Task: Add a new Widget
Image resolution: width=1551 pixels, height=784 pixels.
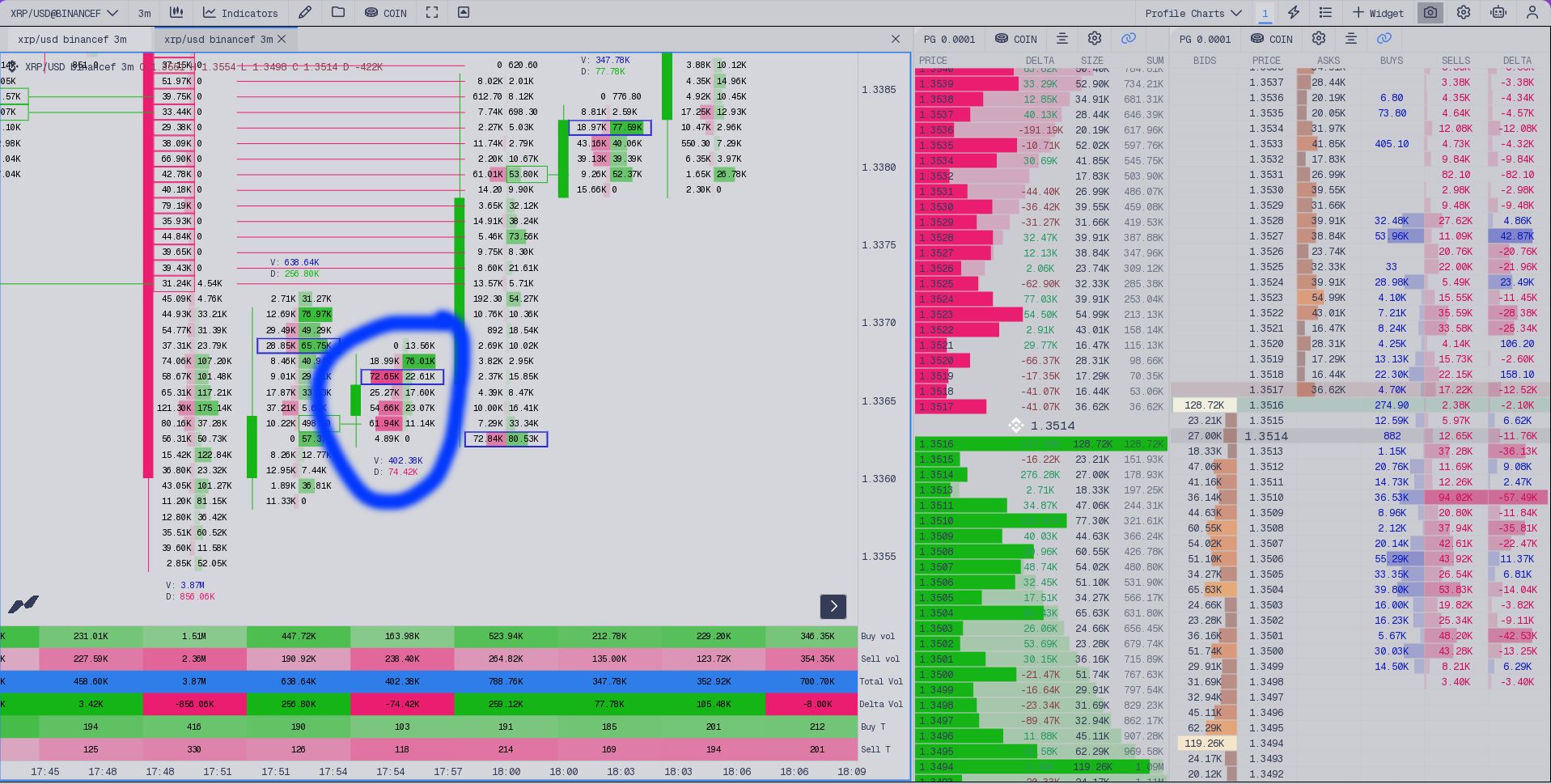Action: 1378,13
